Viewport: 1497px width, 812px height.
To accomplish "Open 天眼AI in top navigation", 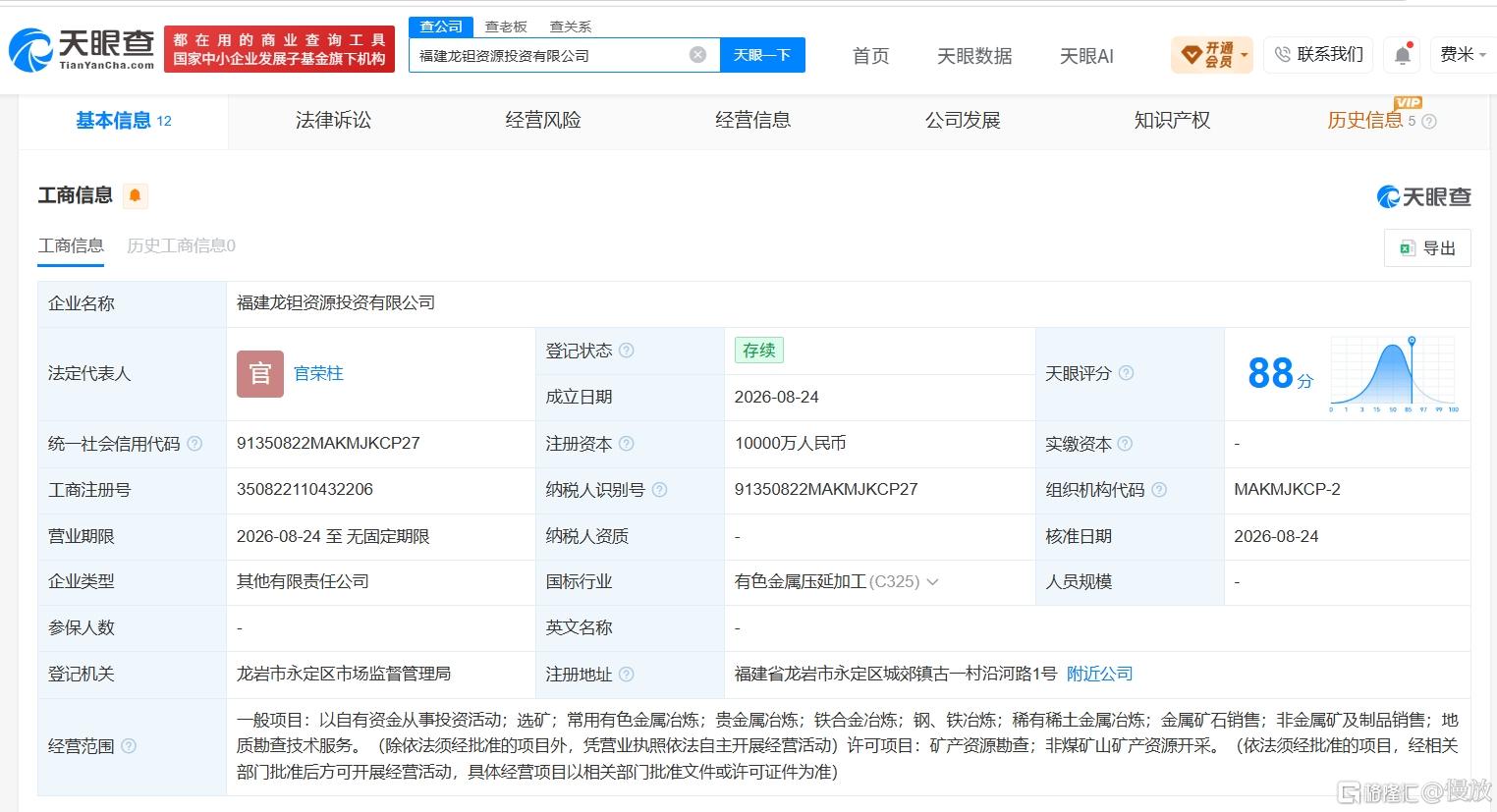I will click(x=1086, y=56).
